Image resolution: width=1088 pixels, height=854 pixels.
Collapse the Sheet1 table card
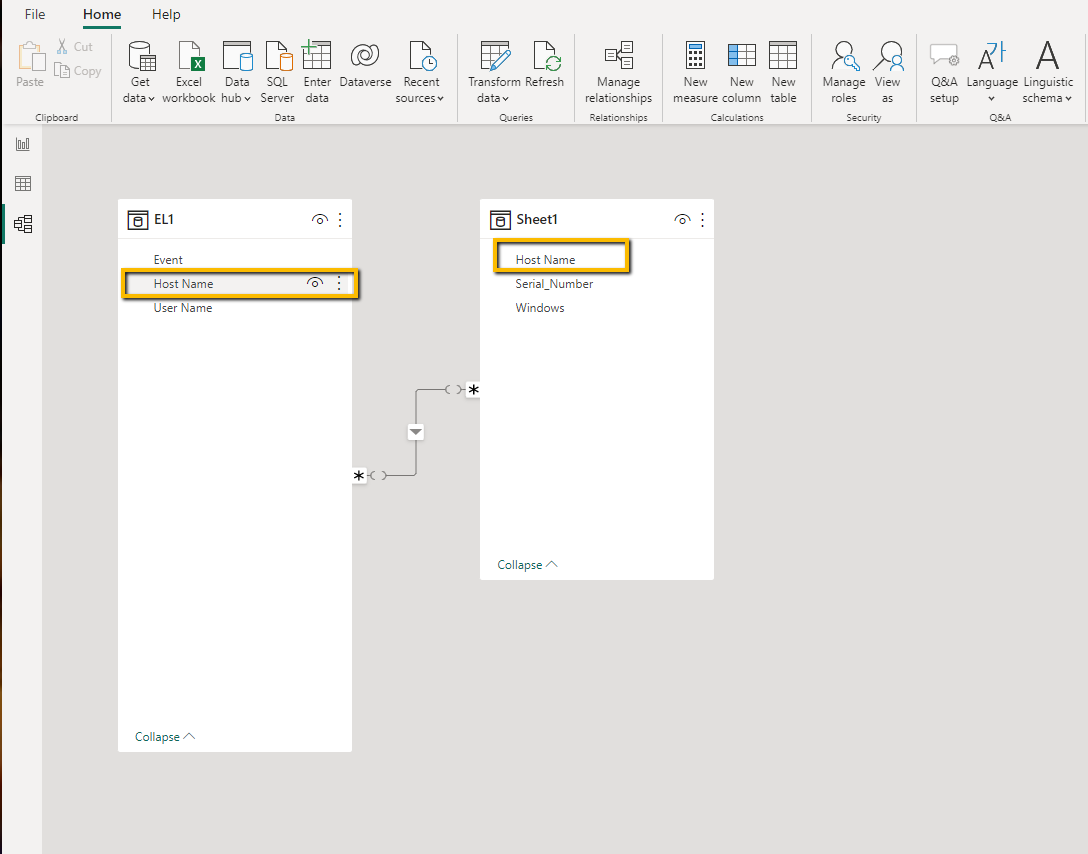(527, 565)
